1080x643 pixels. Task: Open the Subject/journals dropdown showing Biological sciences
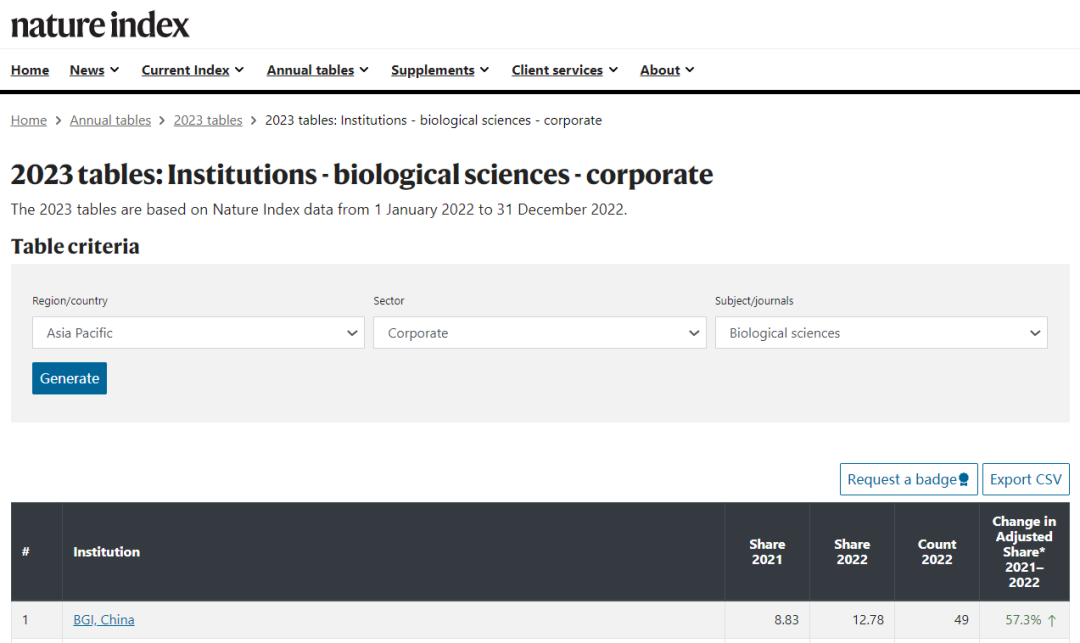point(880,333)
